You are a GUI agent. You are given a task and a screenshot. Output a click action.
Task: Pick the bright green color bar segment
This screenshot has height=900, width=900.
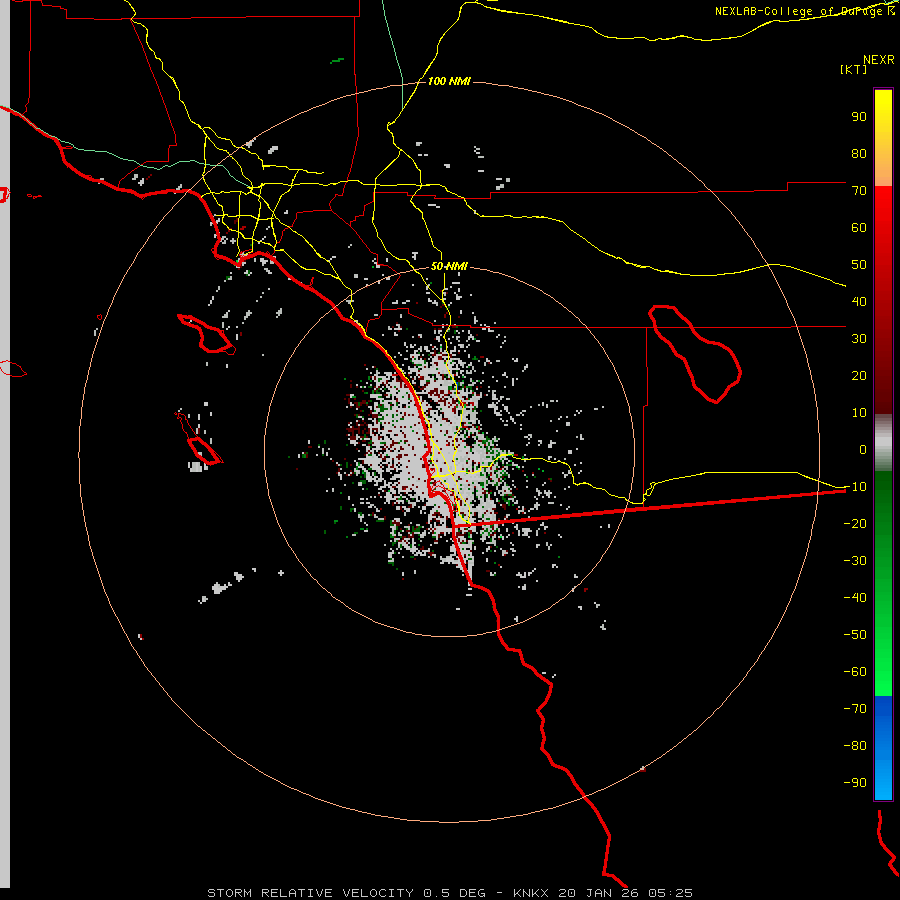point(883,660)
